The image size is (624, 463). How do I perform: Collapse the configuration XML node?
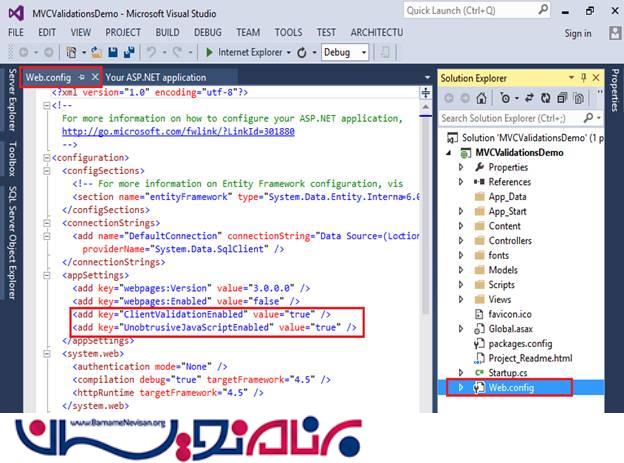tap(46, 157)
